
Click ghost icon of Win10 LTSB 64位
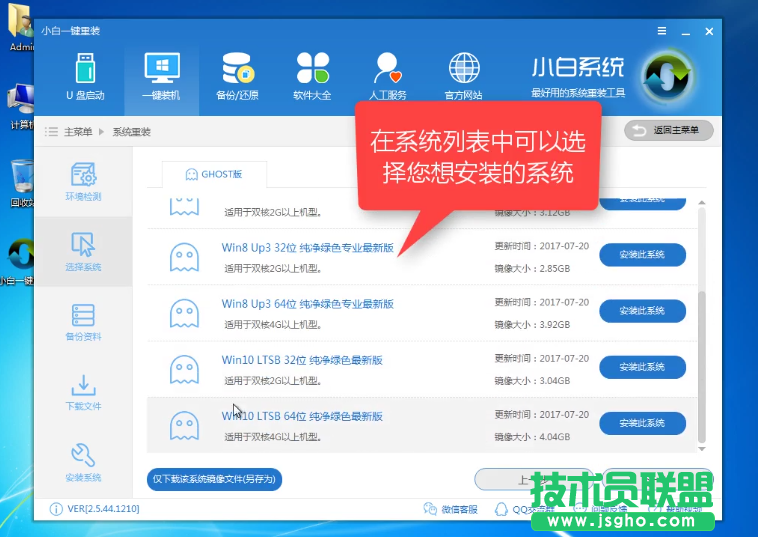click(x=184, y=425)
